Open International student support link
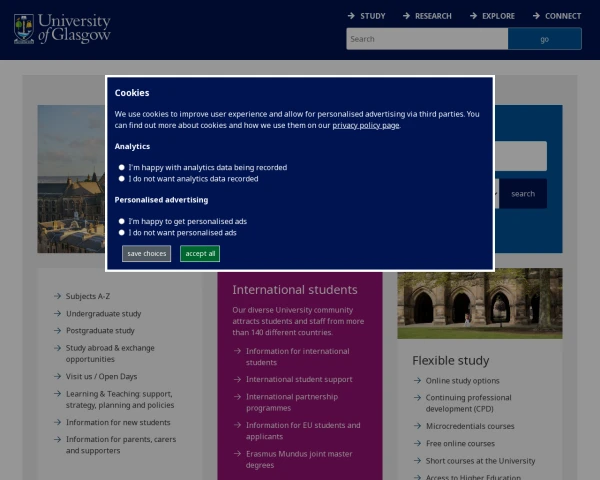This screenshot has width=600, height=480. click(299, 379)
